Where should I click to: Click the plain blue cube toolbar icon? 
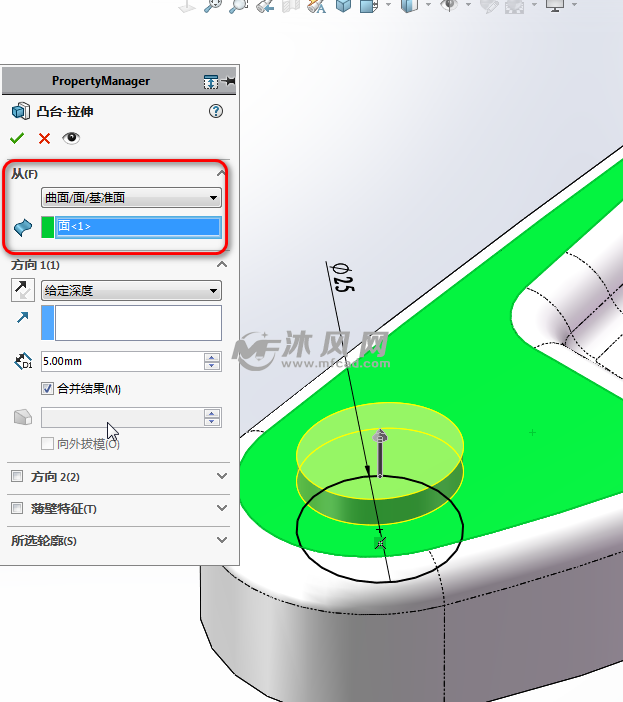(x=343, y=5)
